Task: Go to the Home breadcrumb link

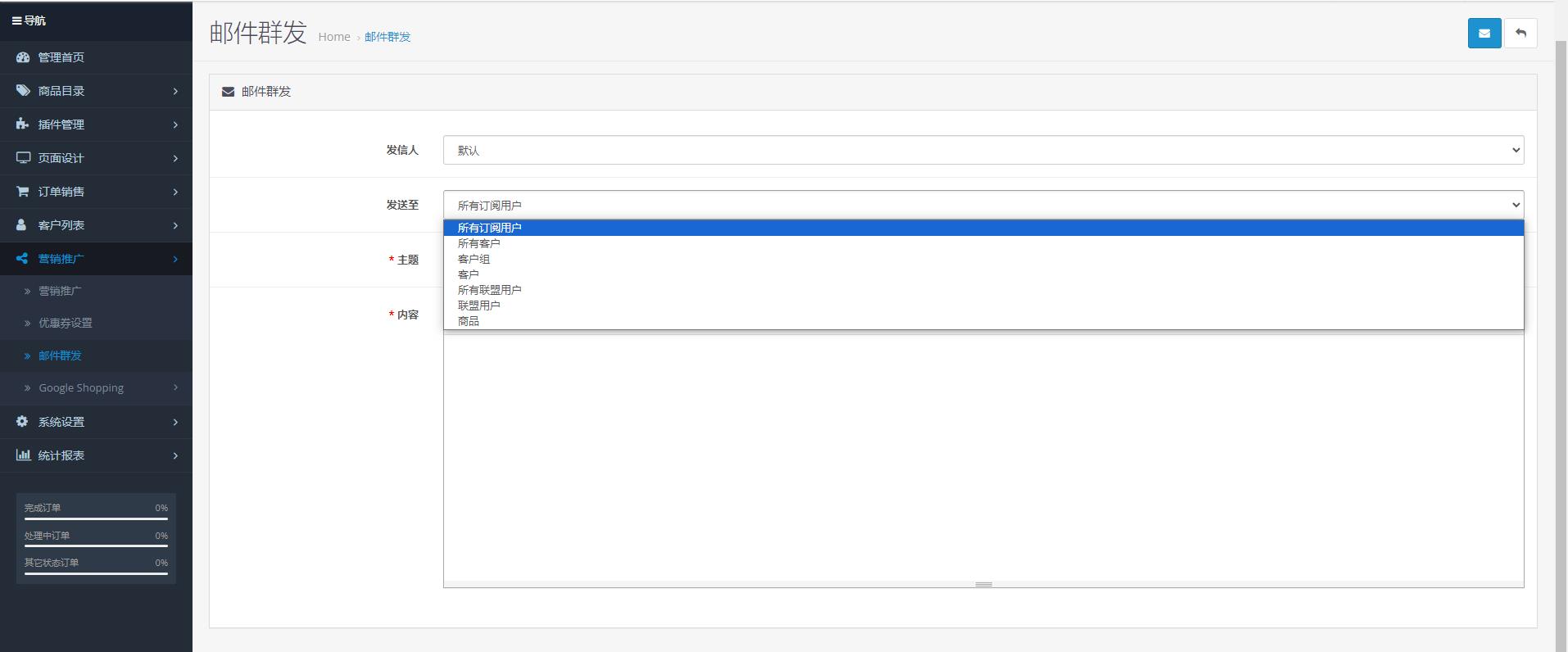Action: click(334, 37)
